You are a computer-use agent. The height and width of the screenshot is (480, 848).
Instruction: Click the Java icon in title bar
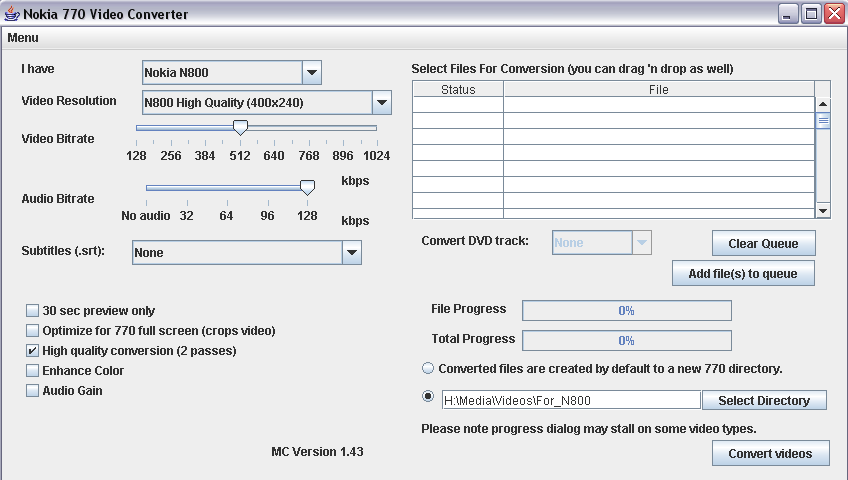(x=12, y=14)
